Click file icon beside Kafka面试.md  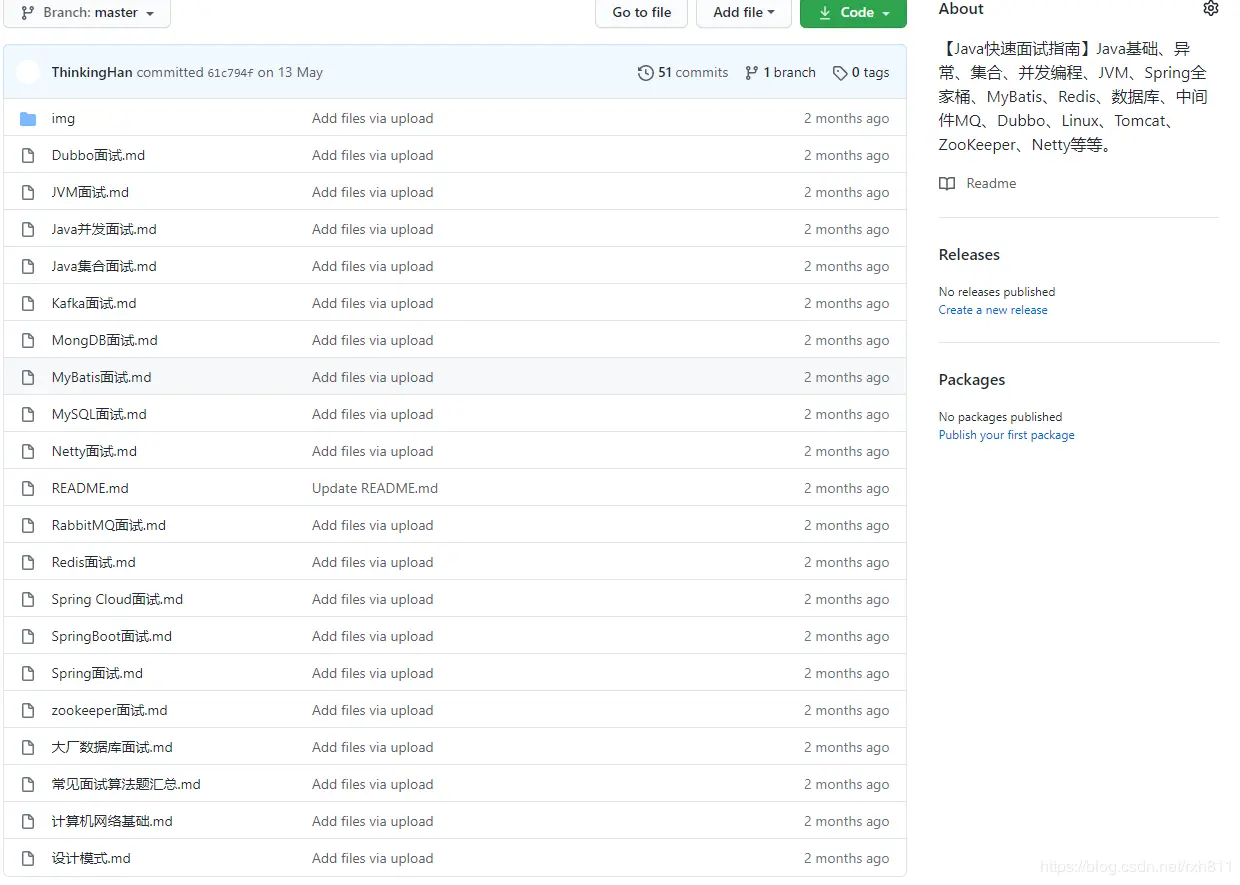(28, 304)
